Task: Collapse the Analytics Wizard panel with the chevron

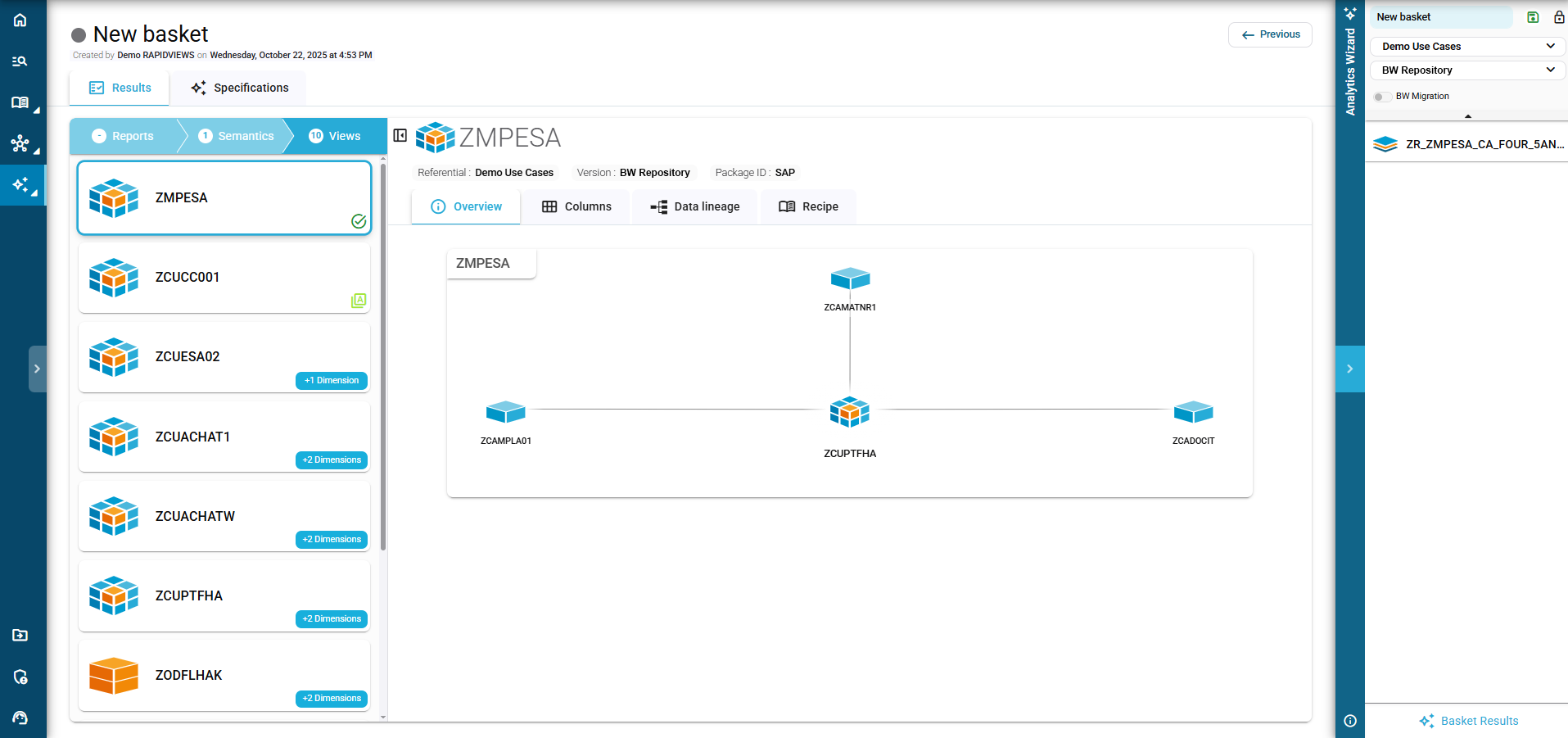Action: point(1349,369)
